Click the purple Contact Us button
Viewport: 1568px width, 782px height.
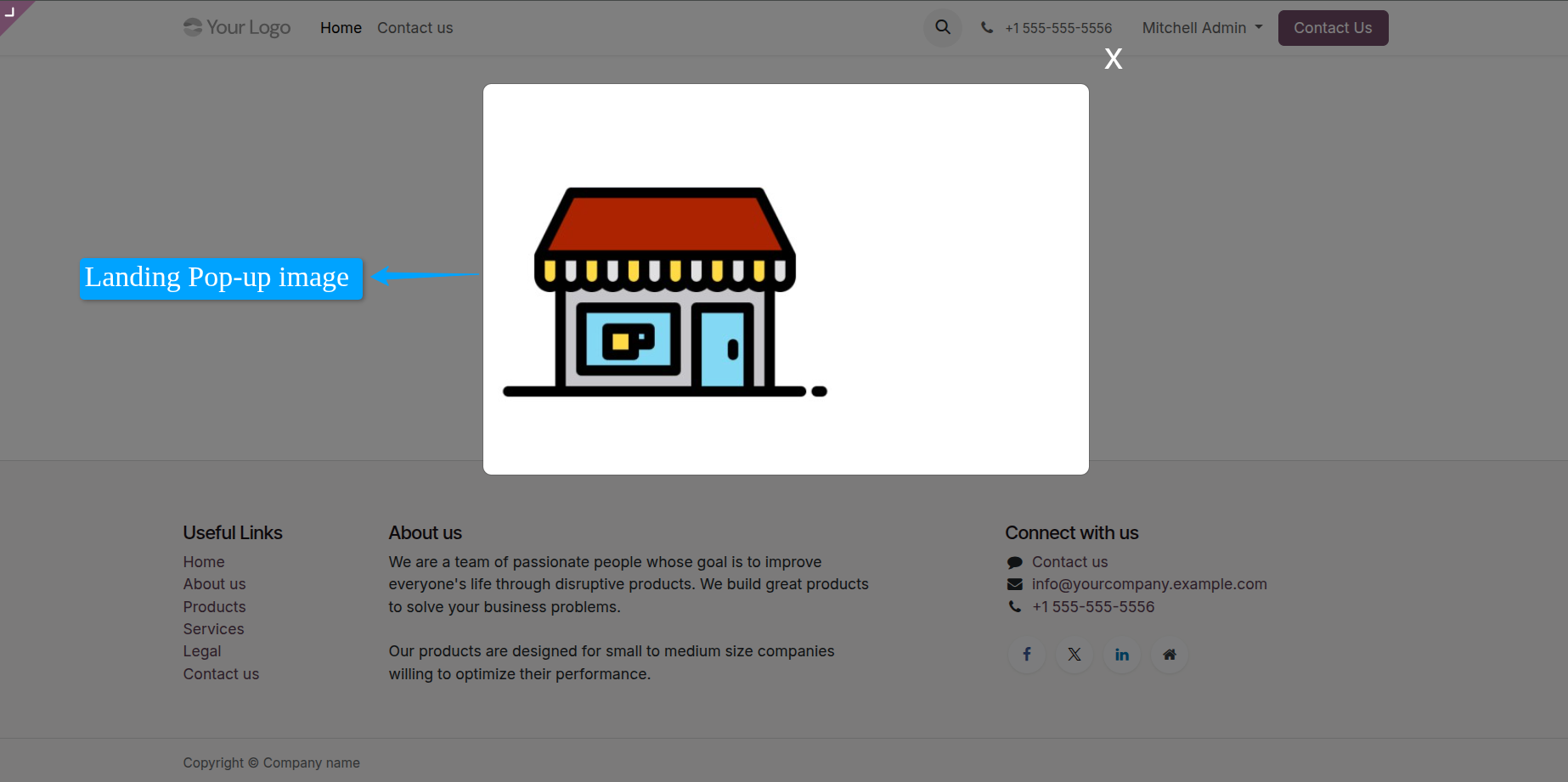[1333, 28]
